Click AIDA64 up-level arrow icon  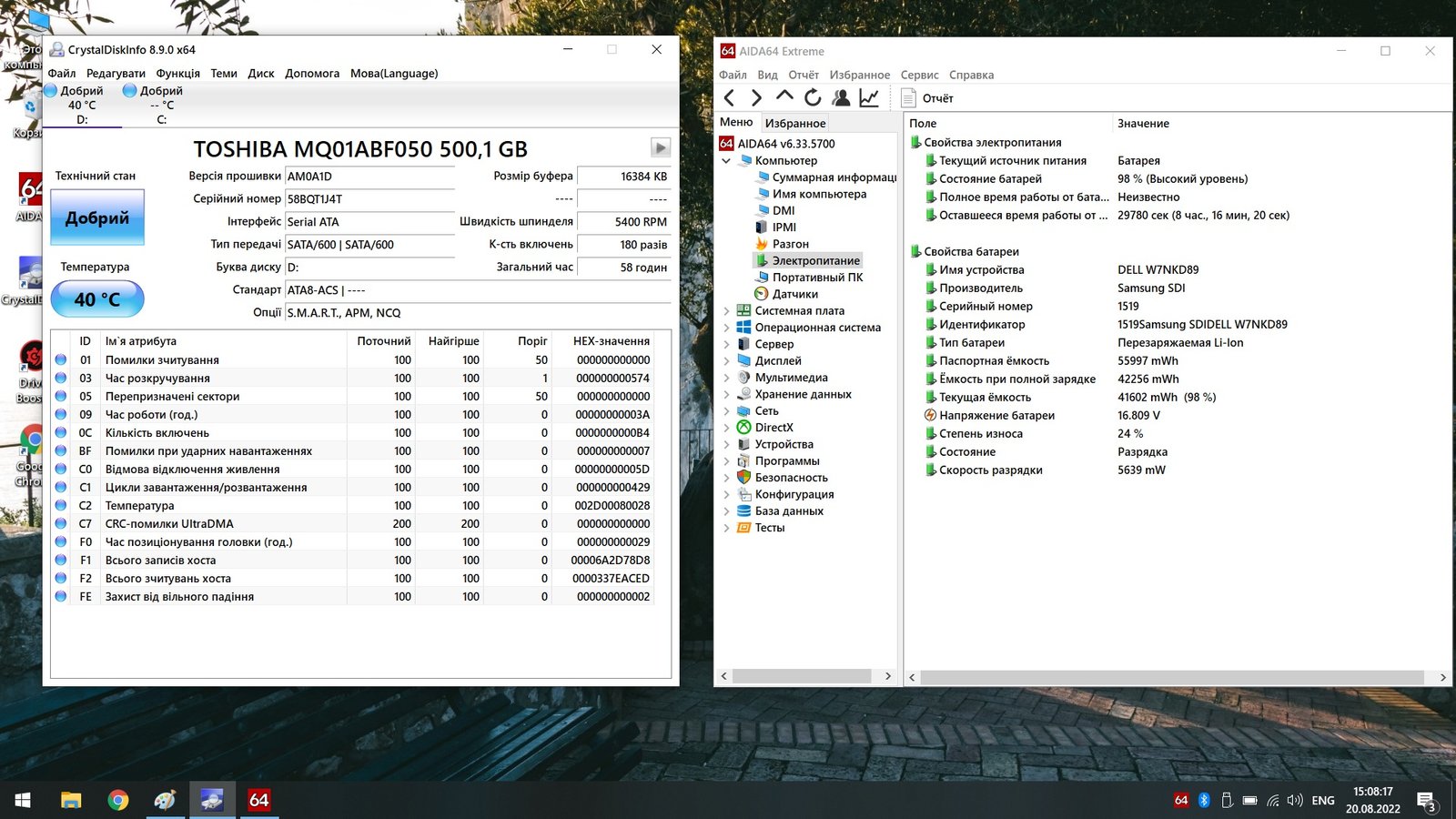tap(784, 96)
